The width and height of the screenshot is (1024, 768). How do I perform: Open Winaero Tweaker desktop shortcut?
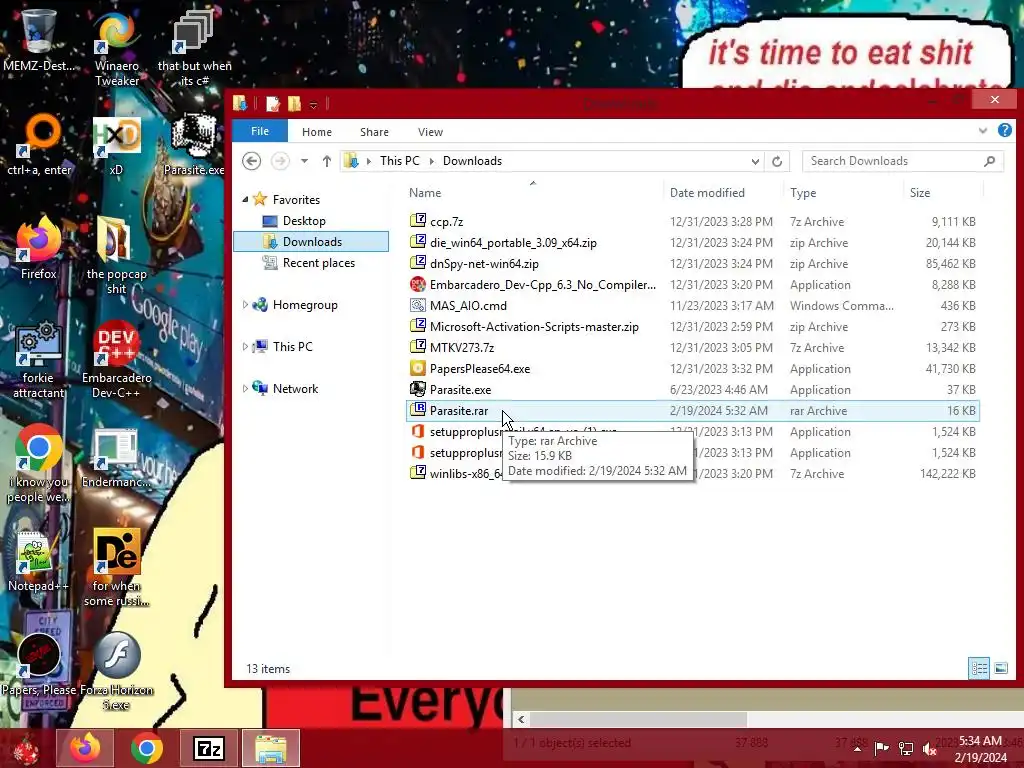pos(116,47)
